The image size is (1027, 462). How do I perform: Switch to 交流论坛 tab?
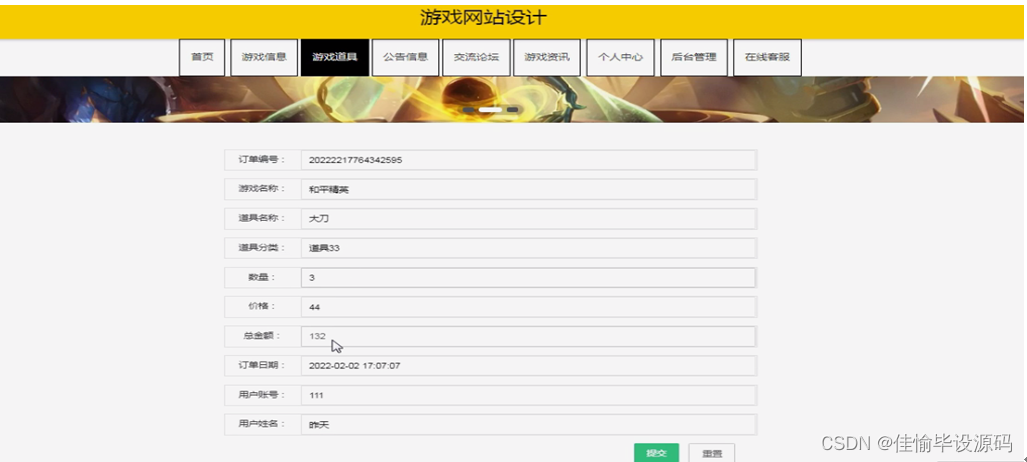click(x=476, y=58)
